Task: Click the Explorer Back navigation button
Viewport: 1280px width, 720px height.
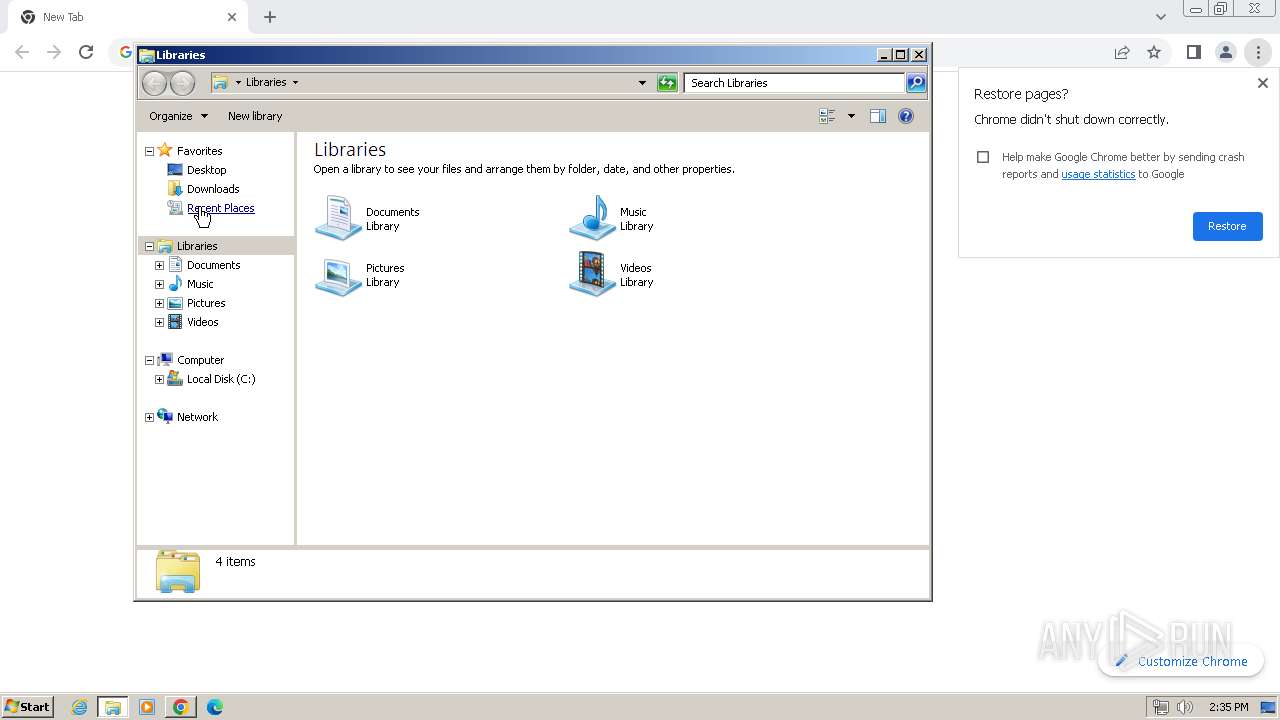Action: click(x=154, y=83)
